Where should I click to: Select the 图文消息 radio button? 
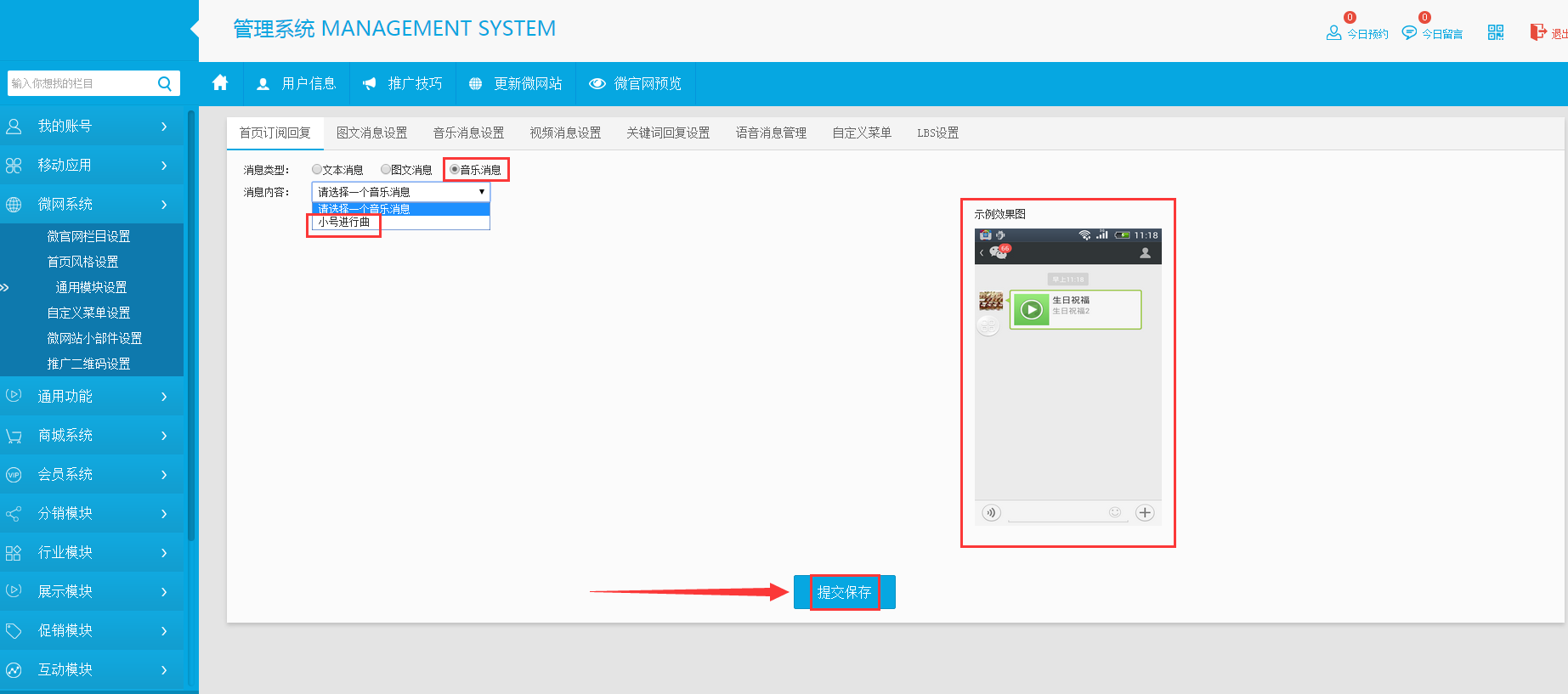click(x=386, y=170)
